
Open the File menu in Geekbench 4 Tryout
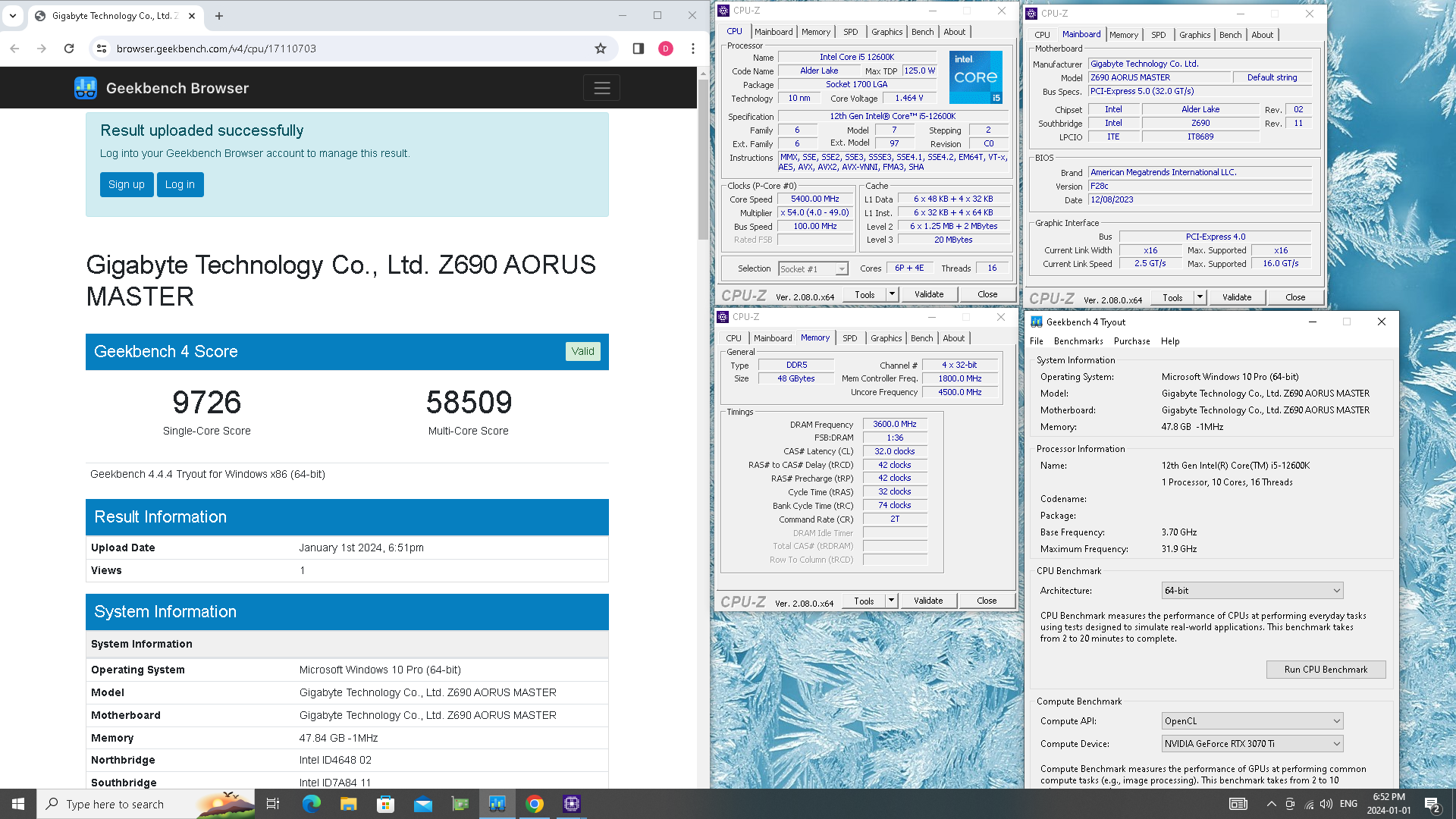click(1037, 341)
